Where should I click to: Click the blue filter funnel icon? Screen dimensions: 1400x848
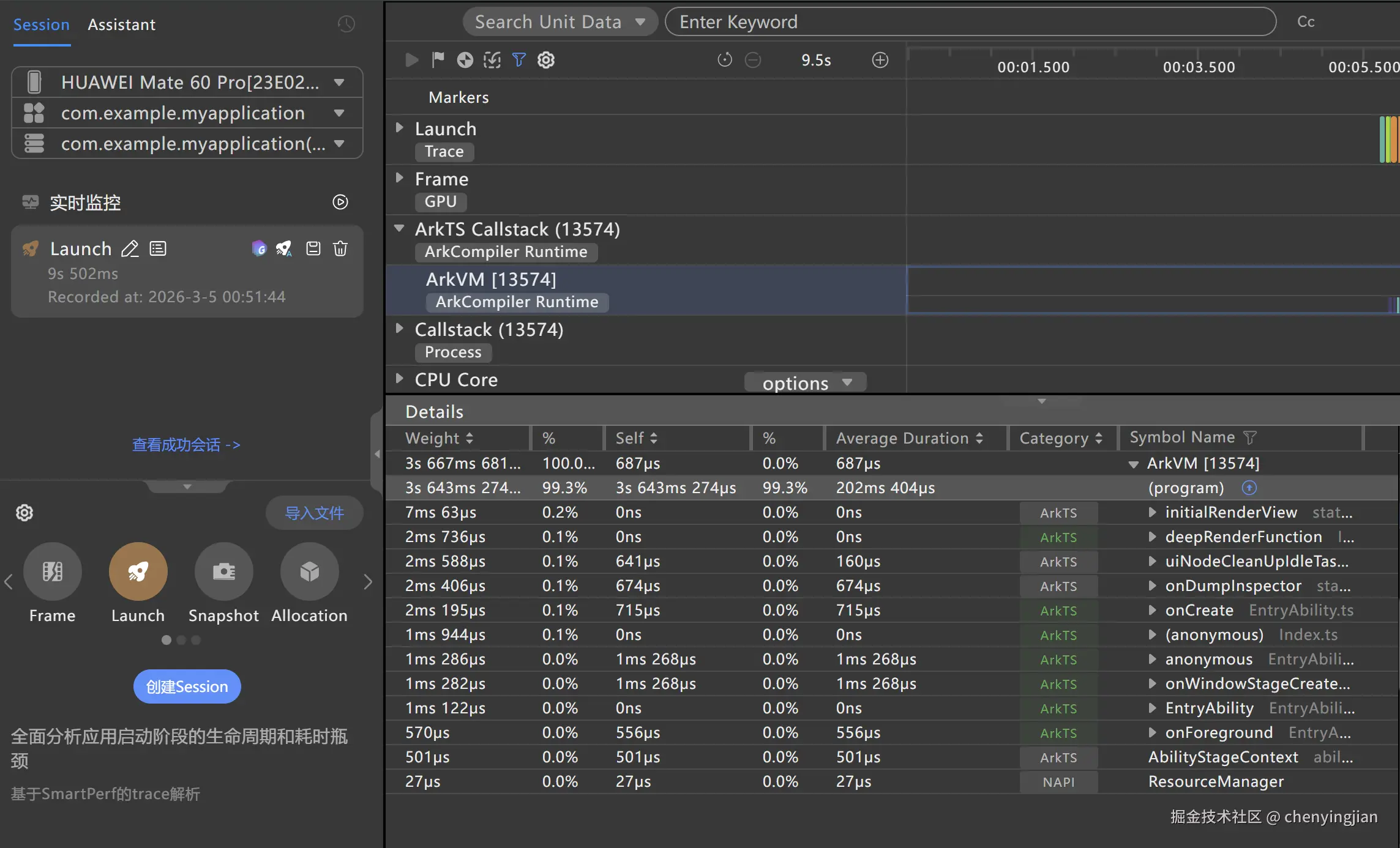(519, 59)
